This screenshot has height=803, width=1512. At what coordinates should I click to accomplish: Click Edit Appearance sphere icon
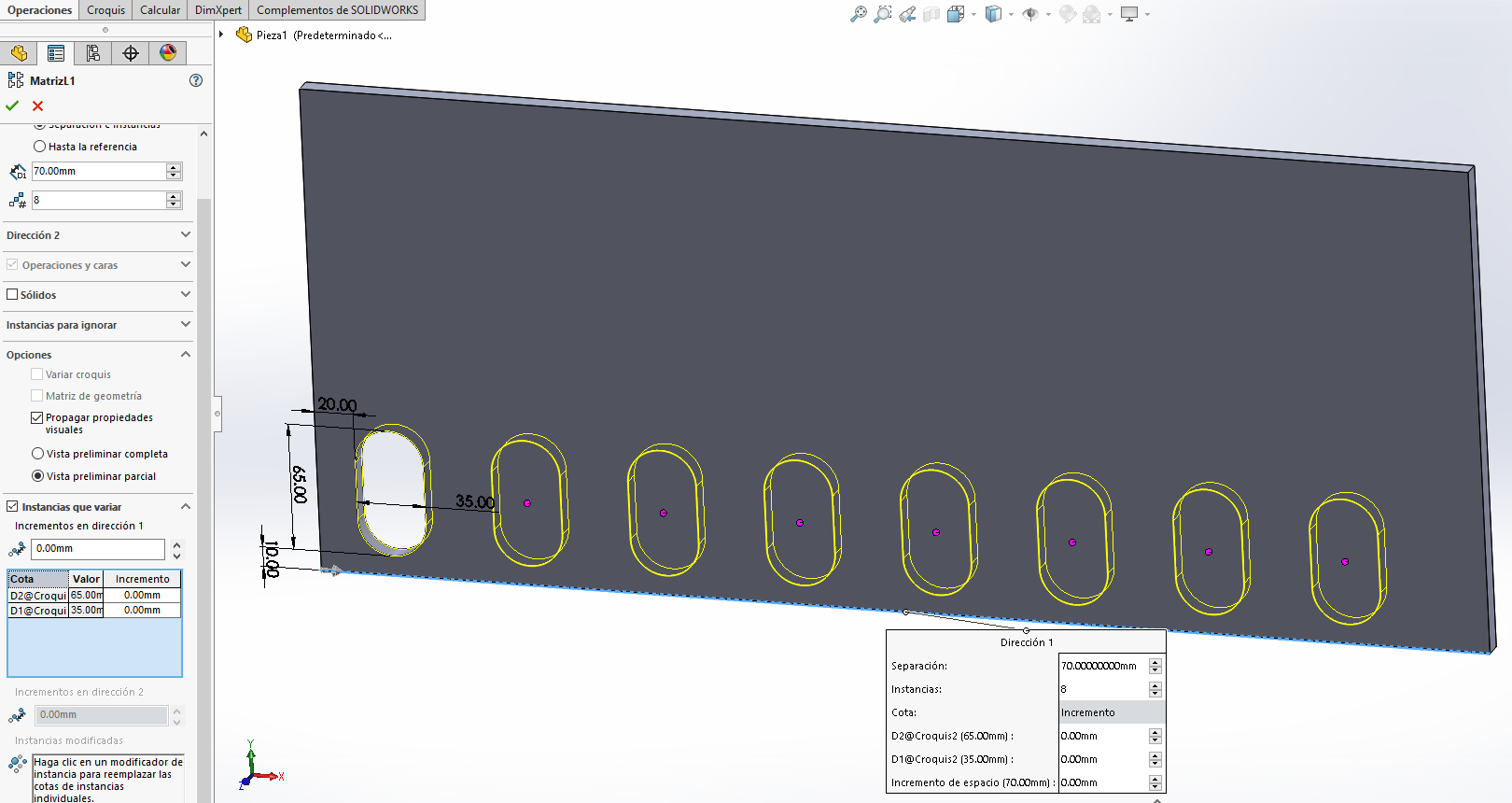pos(1068,14)
